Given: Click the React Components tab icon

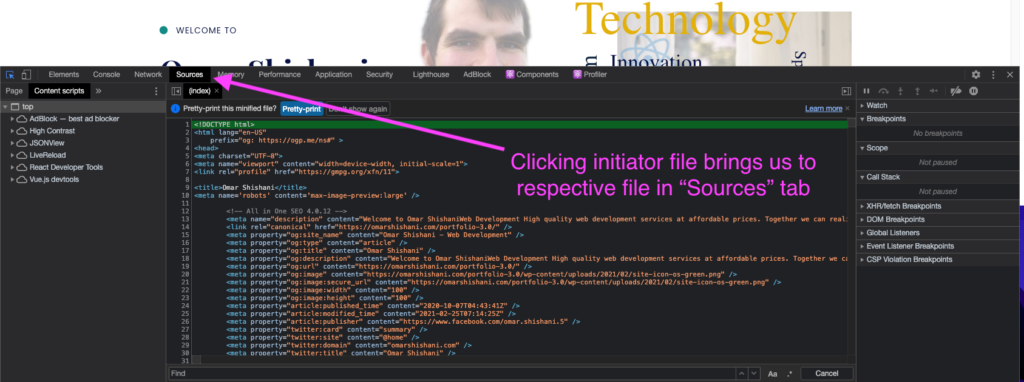Looking at the screenshot, I should point(510,74).
